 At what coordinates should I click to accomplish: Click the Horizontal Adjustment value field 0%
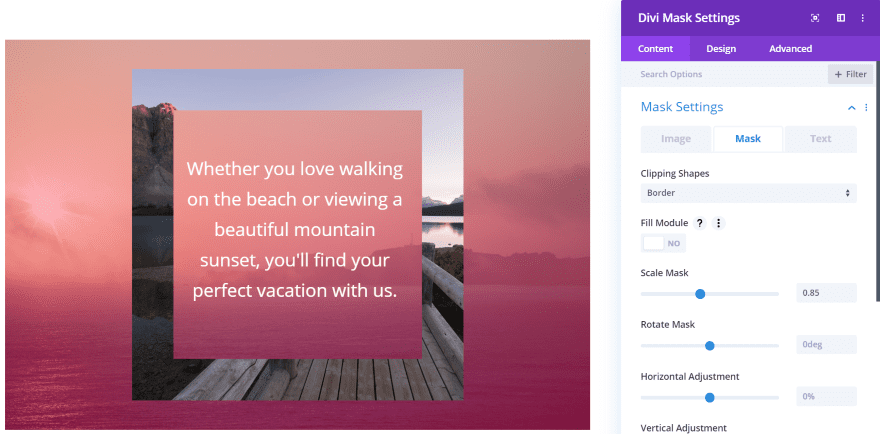click(x=826, y=396)
